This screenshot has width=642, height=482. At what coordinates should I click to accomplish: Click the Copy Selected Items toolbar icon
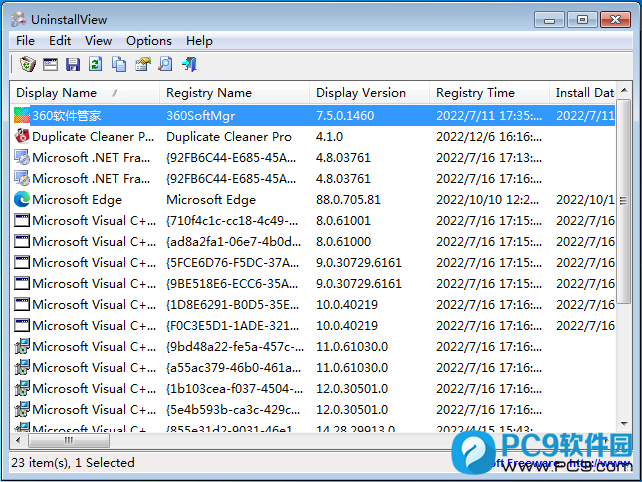119,64
